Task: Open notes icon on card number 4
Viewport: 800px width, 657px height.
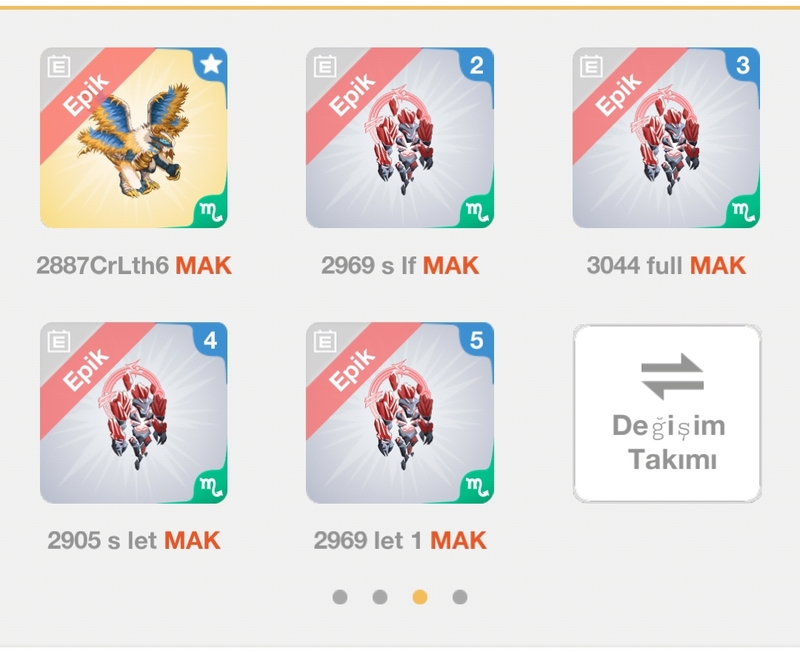Action: coord(59,341)
